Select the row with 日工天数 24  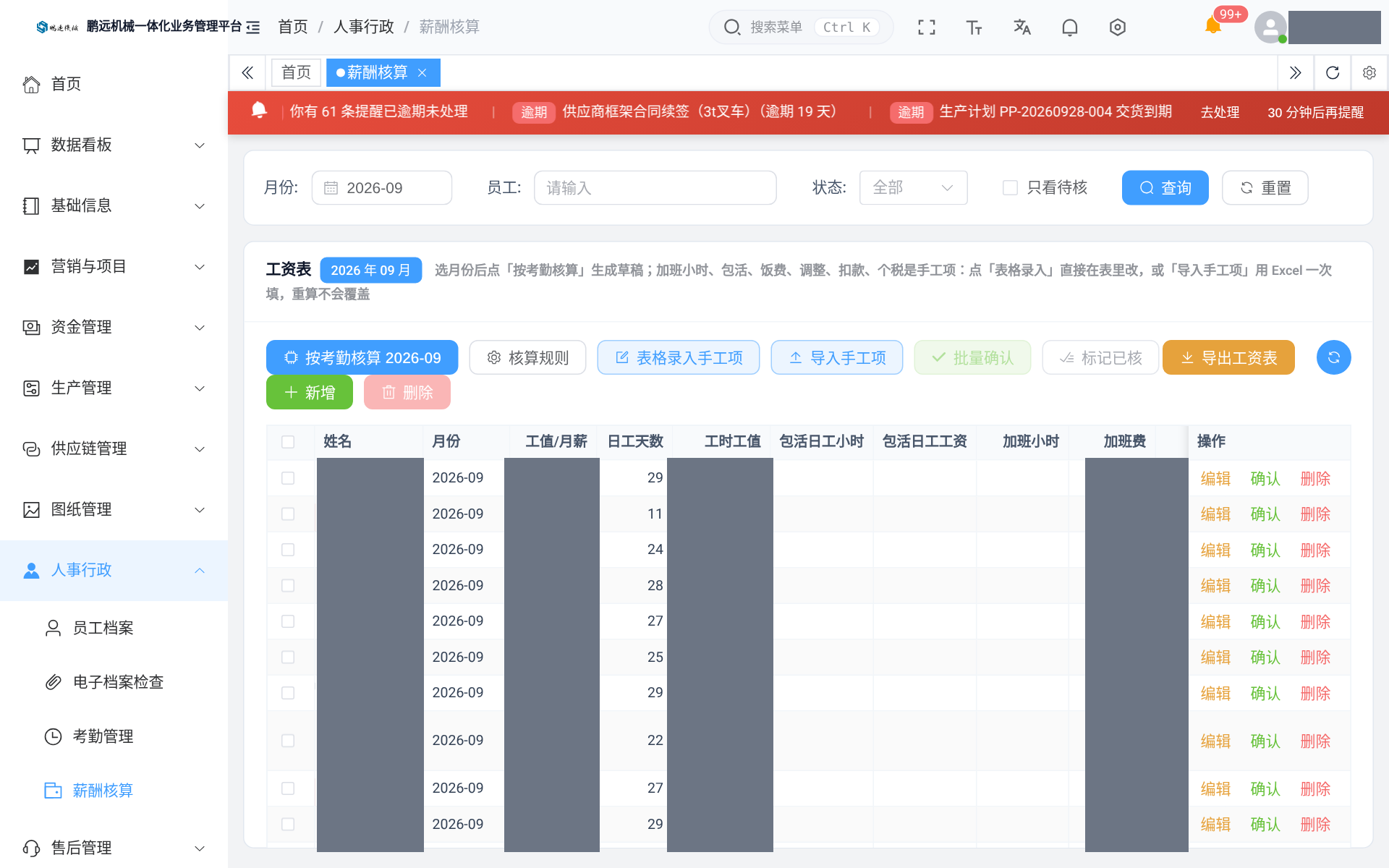click(x=288, y=550)
